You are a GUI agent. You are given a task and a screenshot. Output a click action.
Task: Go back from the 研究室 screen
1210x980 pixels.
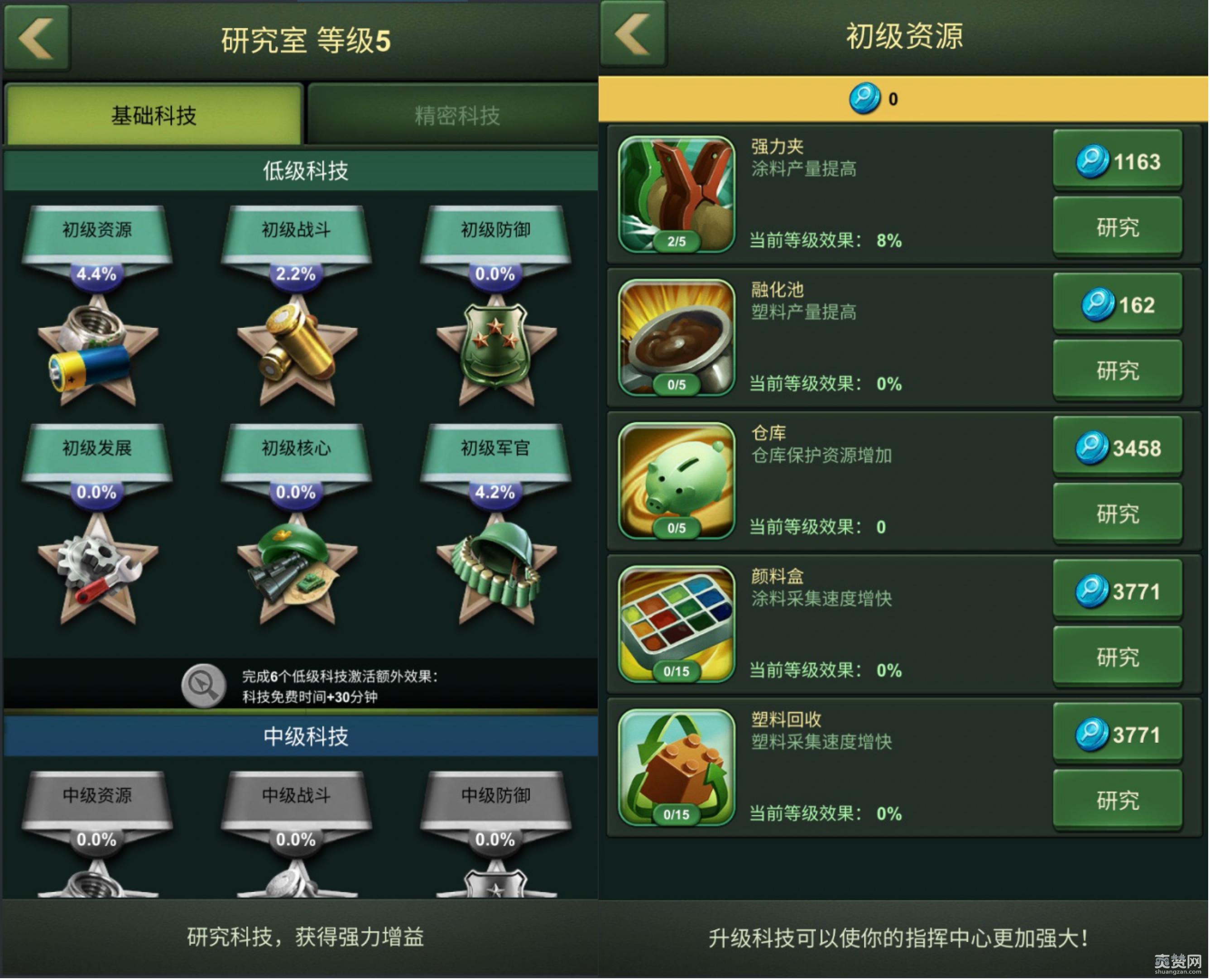pyautogui.click(x=37, y=38)
